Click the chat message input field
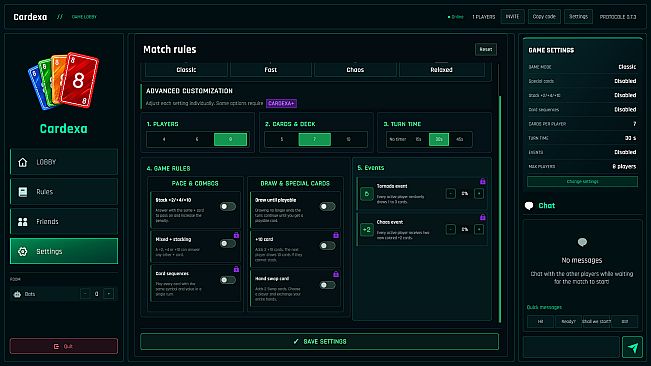This screenshot has height=366, width=651. click(x=571, y=347)
